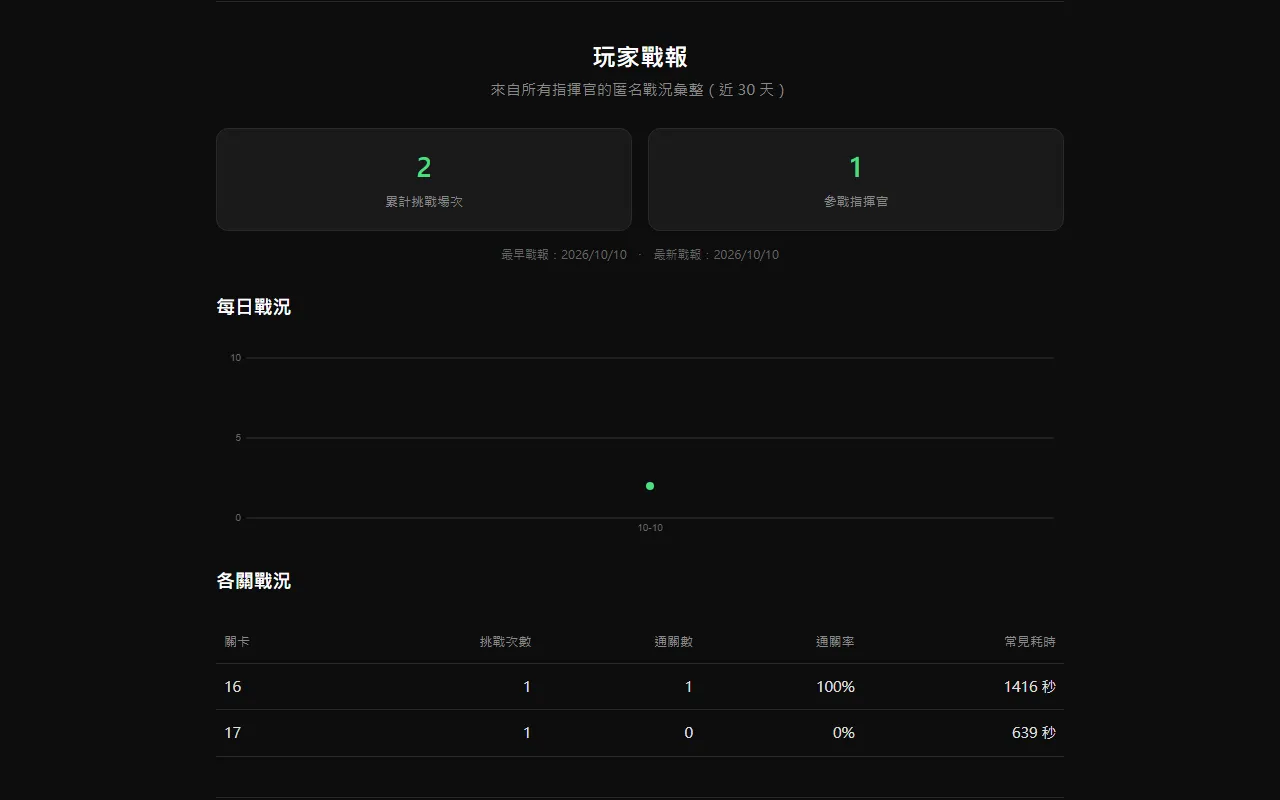This screenshot has width=1280, height=800.
Task: Click the 累計挑戰場次 card value 2
Action: tap(424, 167)
